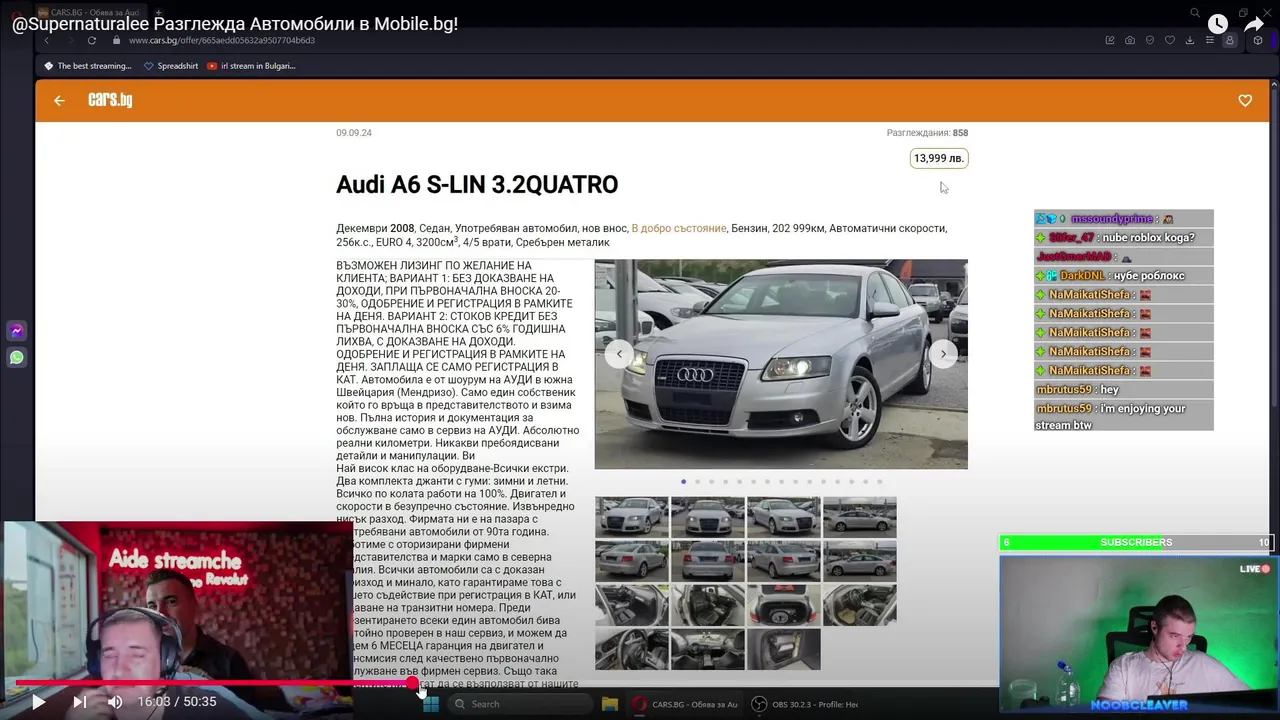Click browser downloads arrow icon
This screenshot has height=720, width=1280.
[x=1190, y=41]
